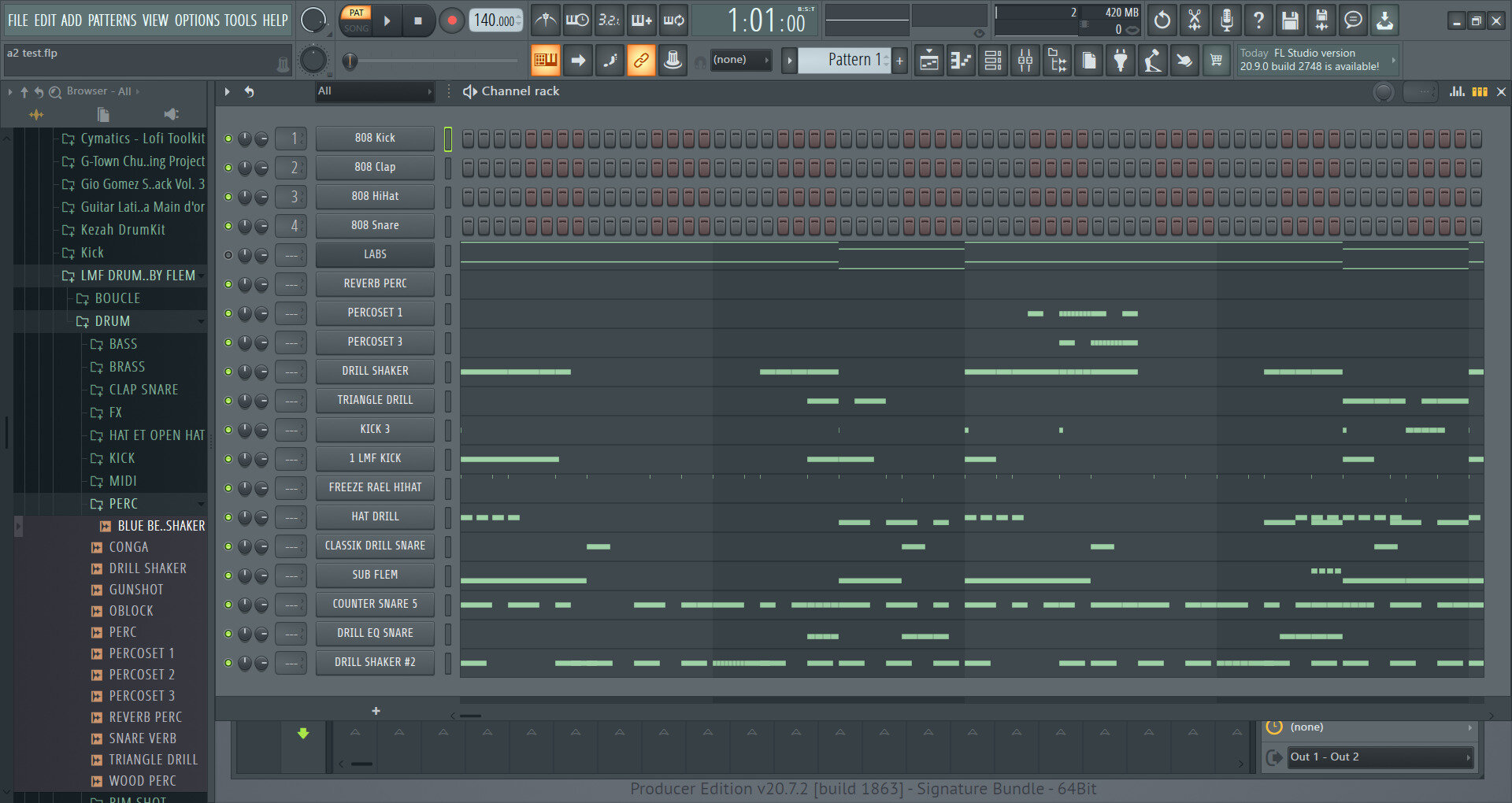
Task: Open audio editor scissors icon
Action: click(1195, 20)
